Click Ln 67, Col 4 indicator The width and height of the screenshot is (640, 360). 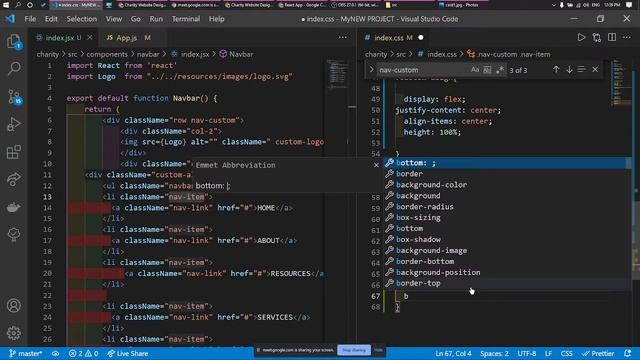click(x=453, y=353)
